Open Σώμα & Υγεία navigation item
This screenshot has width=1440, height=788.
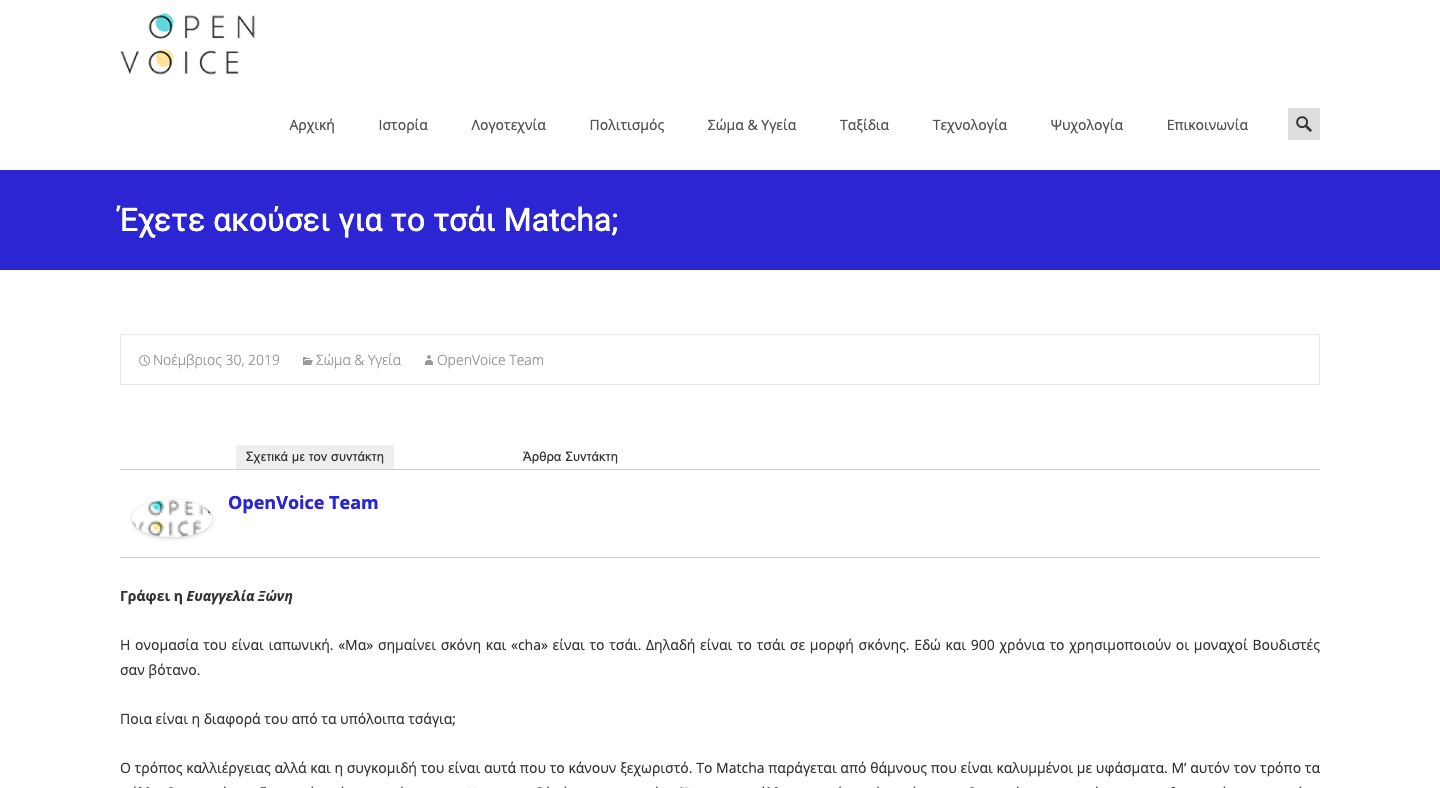coord(752,125)
